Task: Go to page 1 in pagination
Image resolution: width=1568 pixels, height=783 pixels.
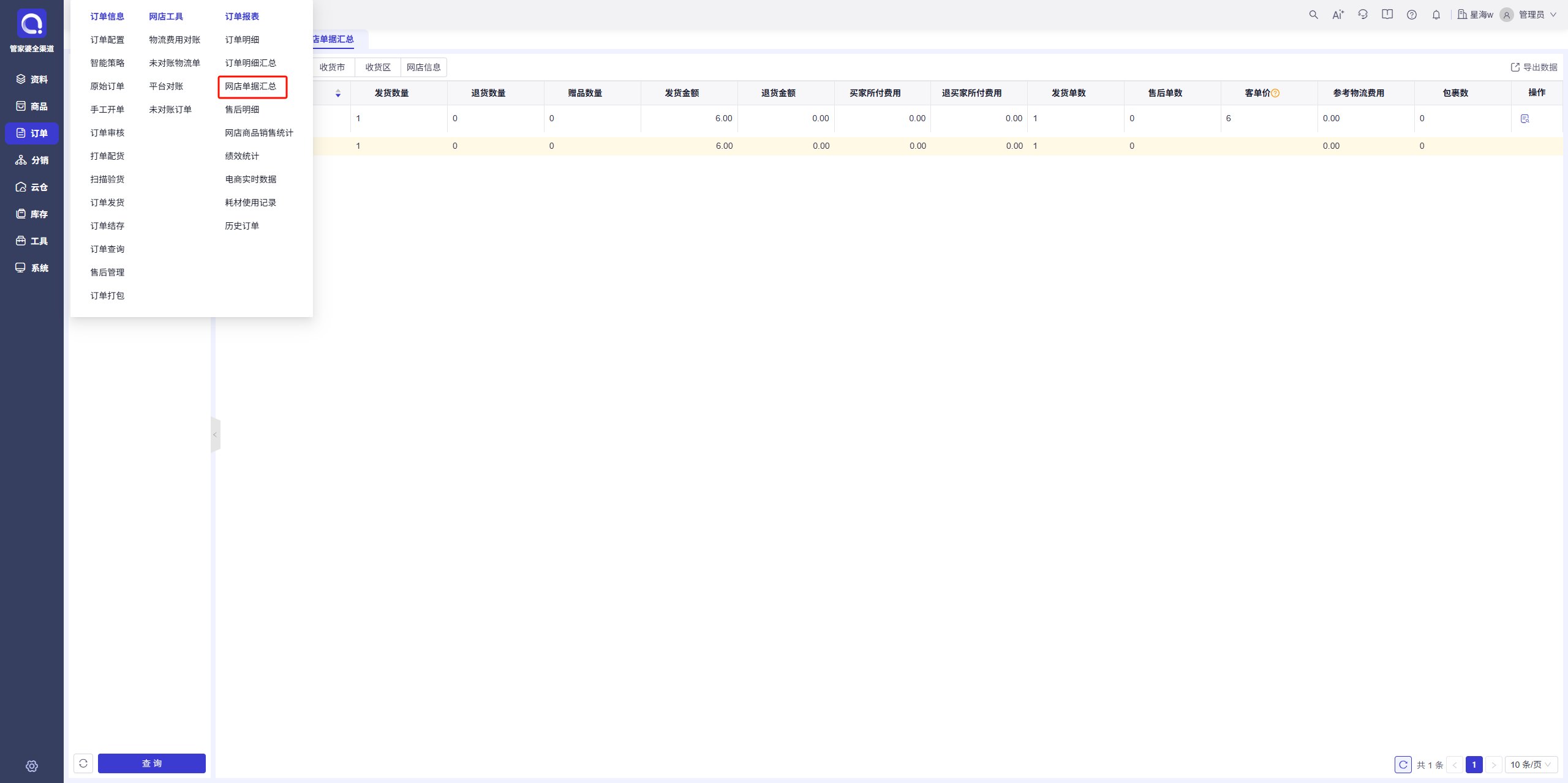Action: tap(1474, 765)
